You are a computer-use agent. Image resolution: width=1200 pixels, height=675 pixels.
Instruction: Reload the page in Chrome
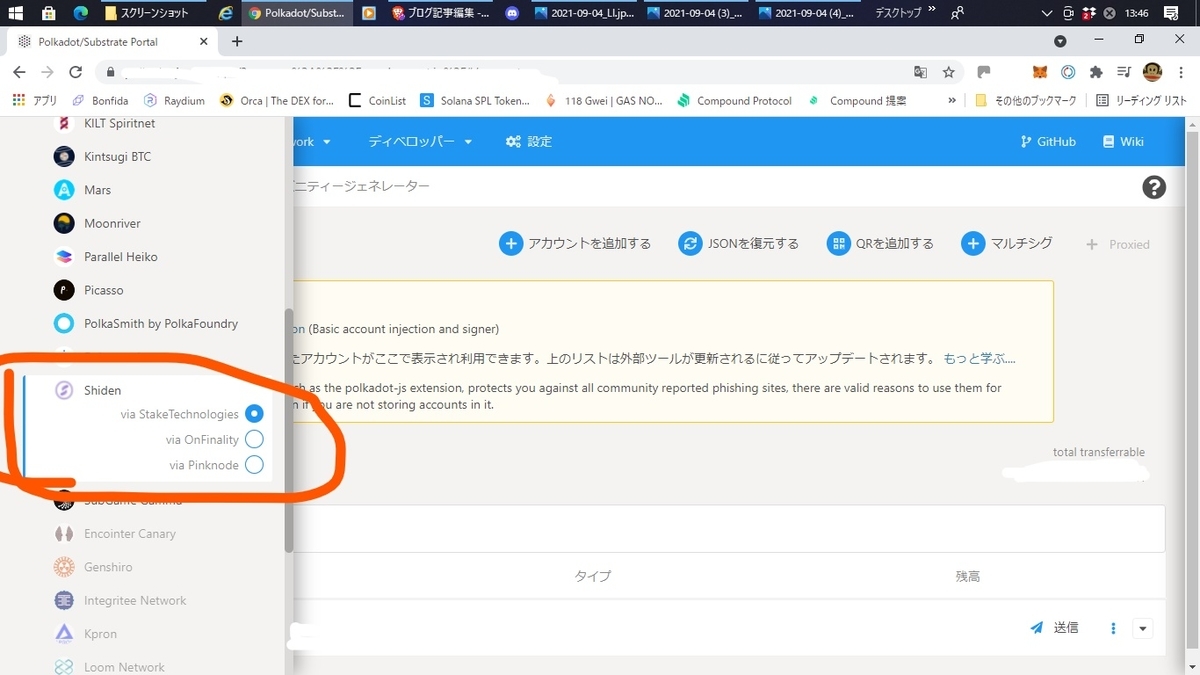click(75, 72)
